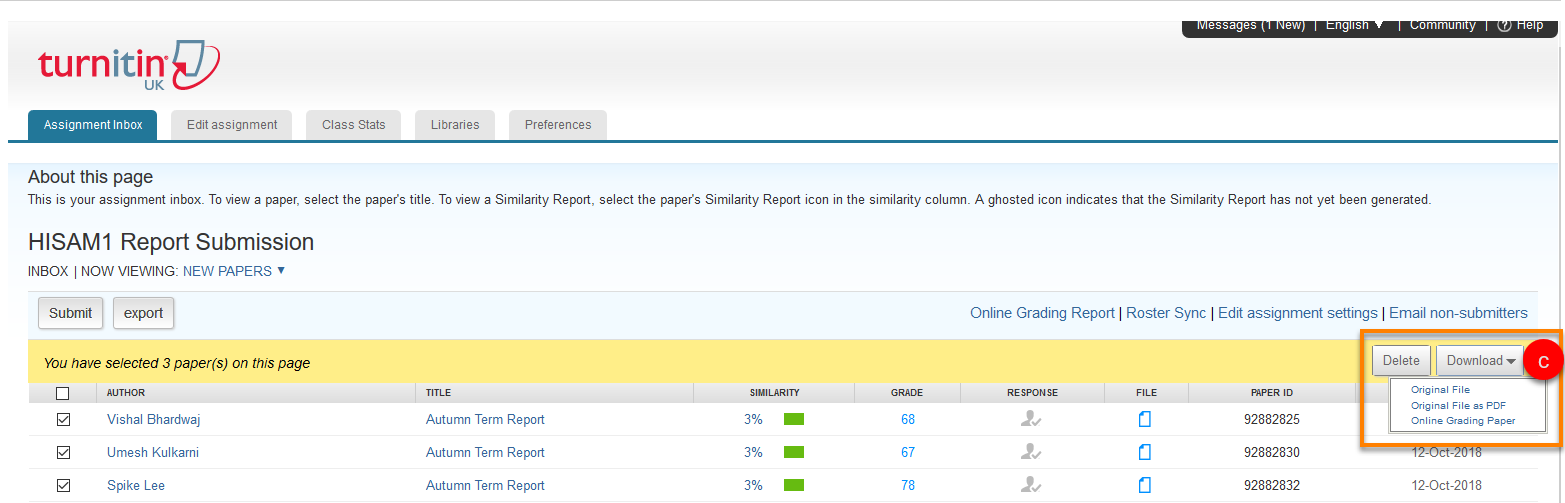Open file icon for Umesh Kulkarni
The image size is (1565, 503).
pos(1145,452)
